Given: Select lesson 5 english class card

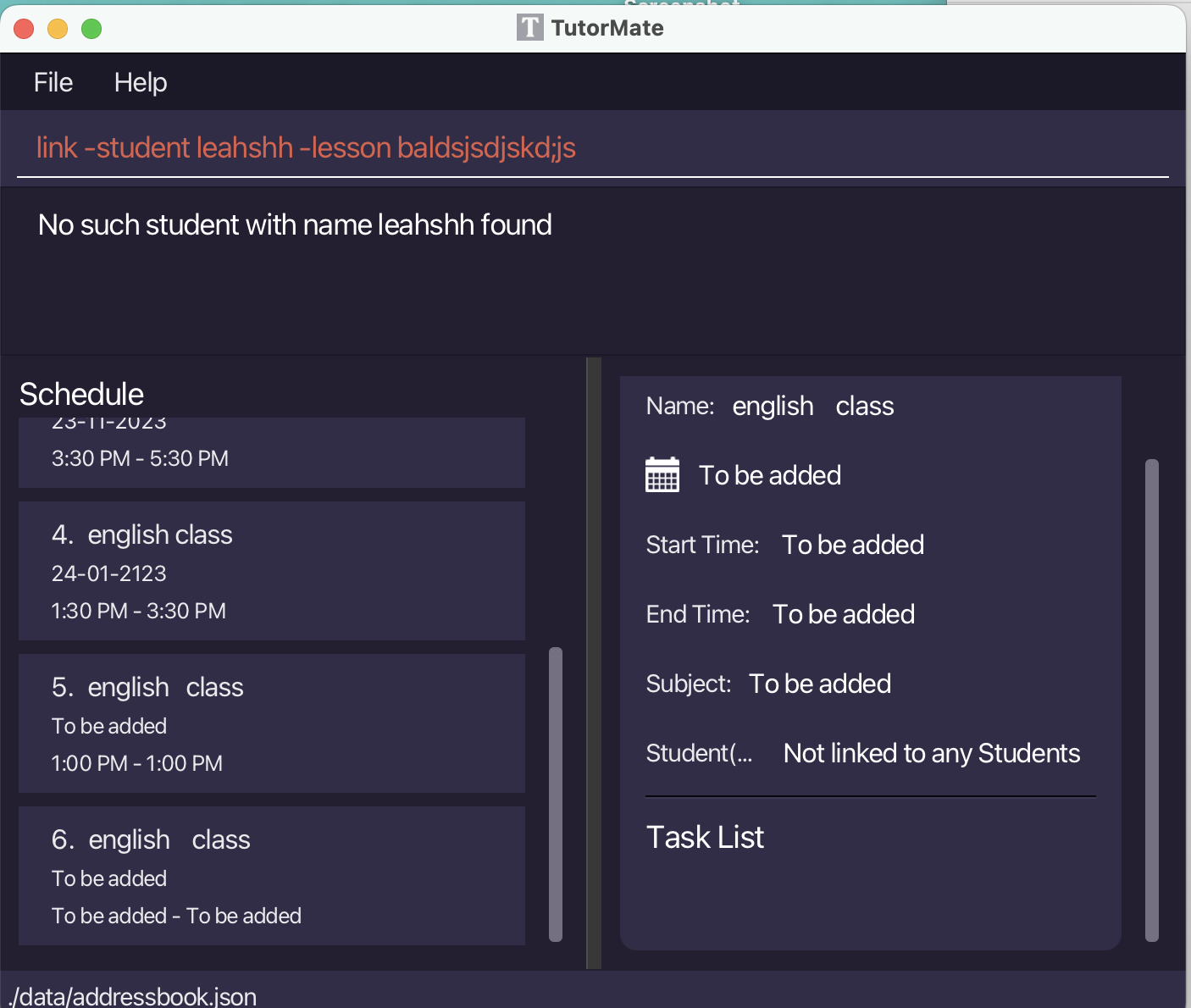Looking at the screenshot, I should [272, 723].
